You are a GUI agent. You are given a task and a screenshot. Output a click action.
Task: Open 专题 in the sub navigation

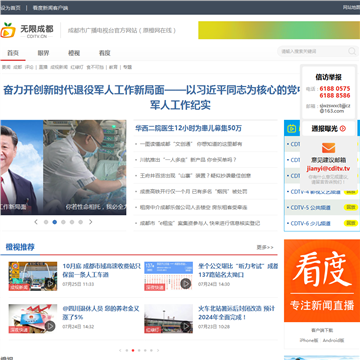[x=127, y=67]
